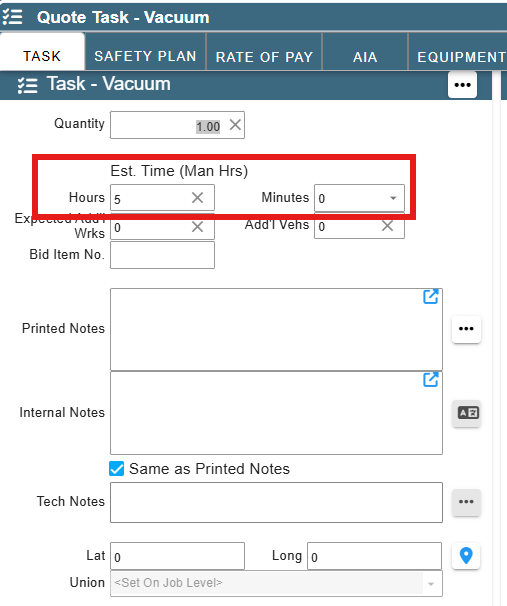Expand the Union dropdown arrow
The height and width of the screenshot is (606, 507).
click(431, 584)
